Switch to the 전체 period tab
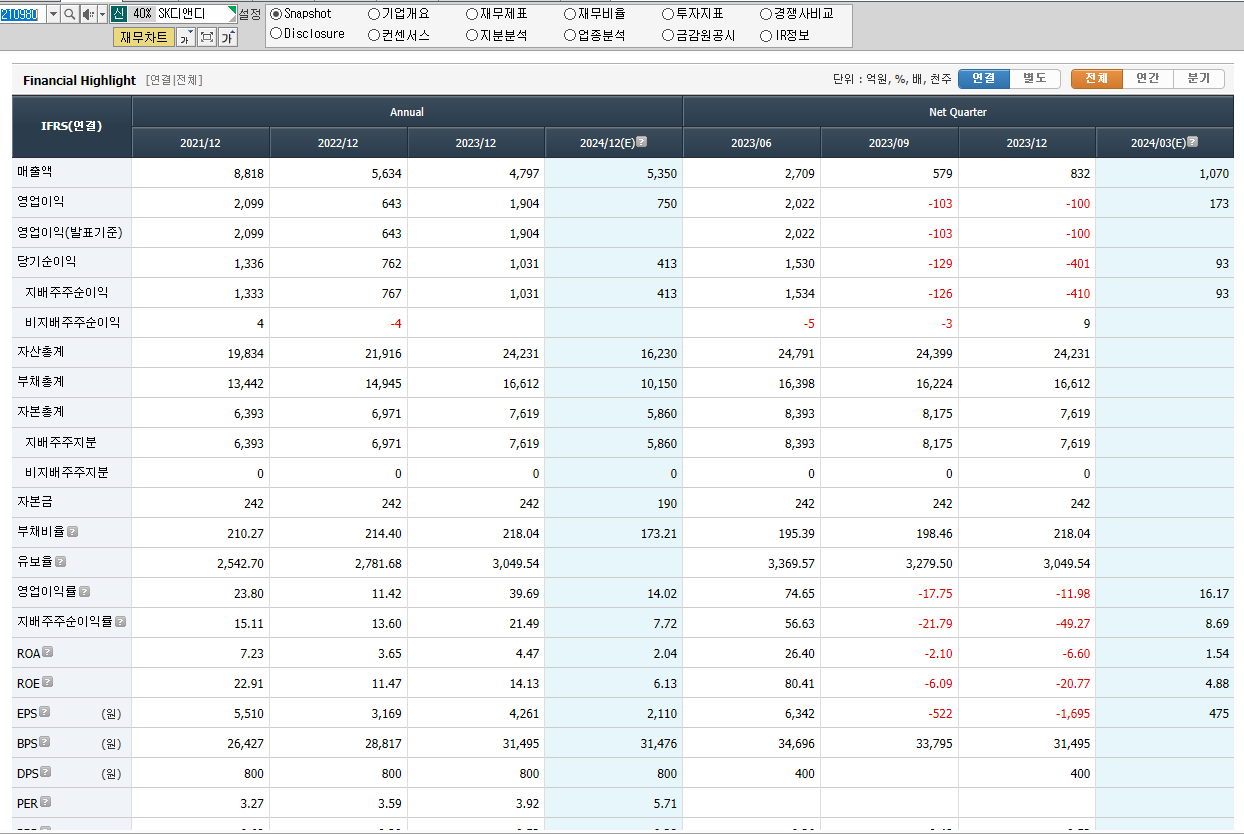Screen dimensions: 1244x834 tap(1097, 79)
